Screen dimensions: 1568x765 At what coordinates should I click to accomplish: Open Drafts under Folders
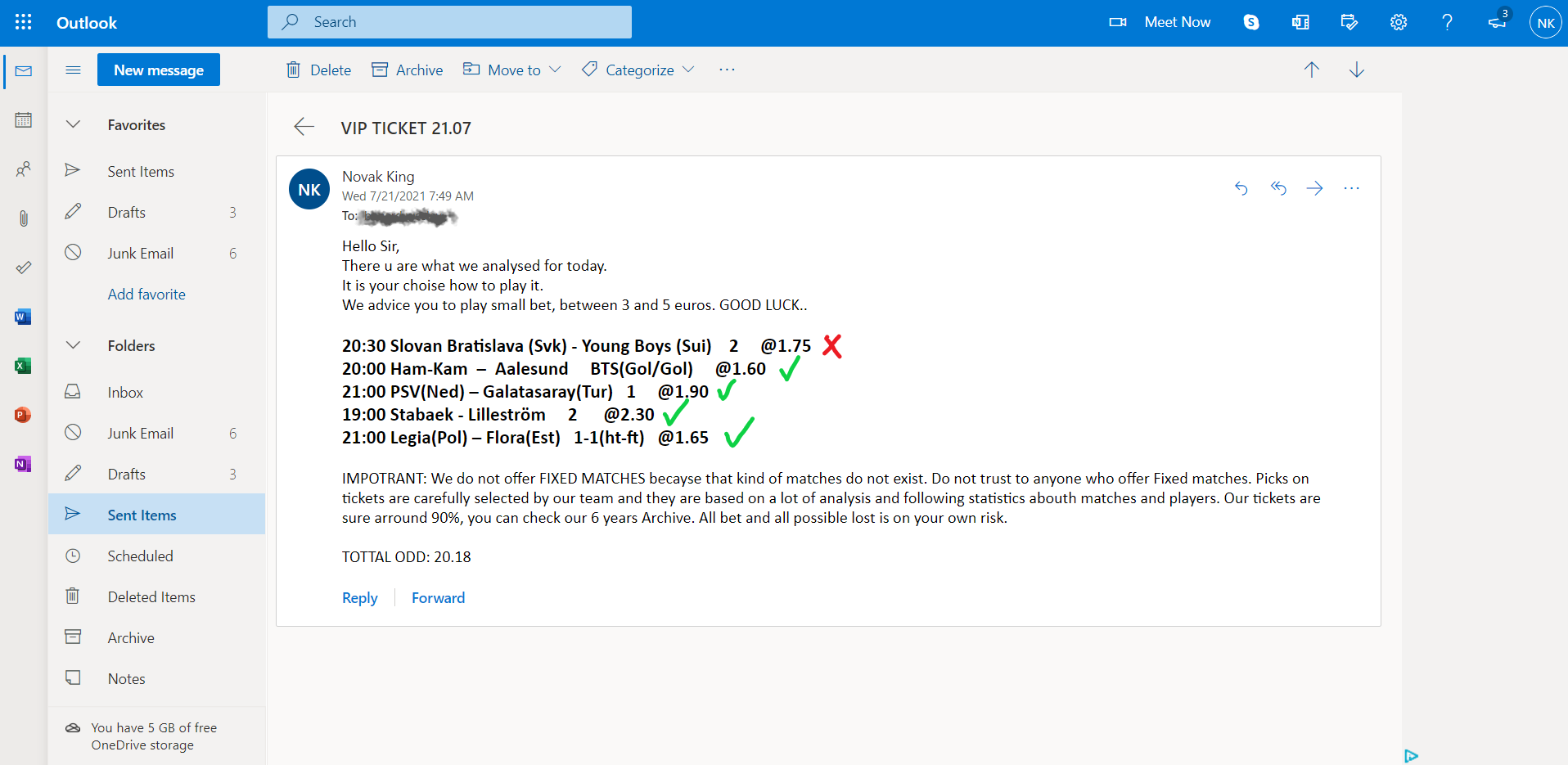click(156, 474)
